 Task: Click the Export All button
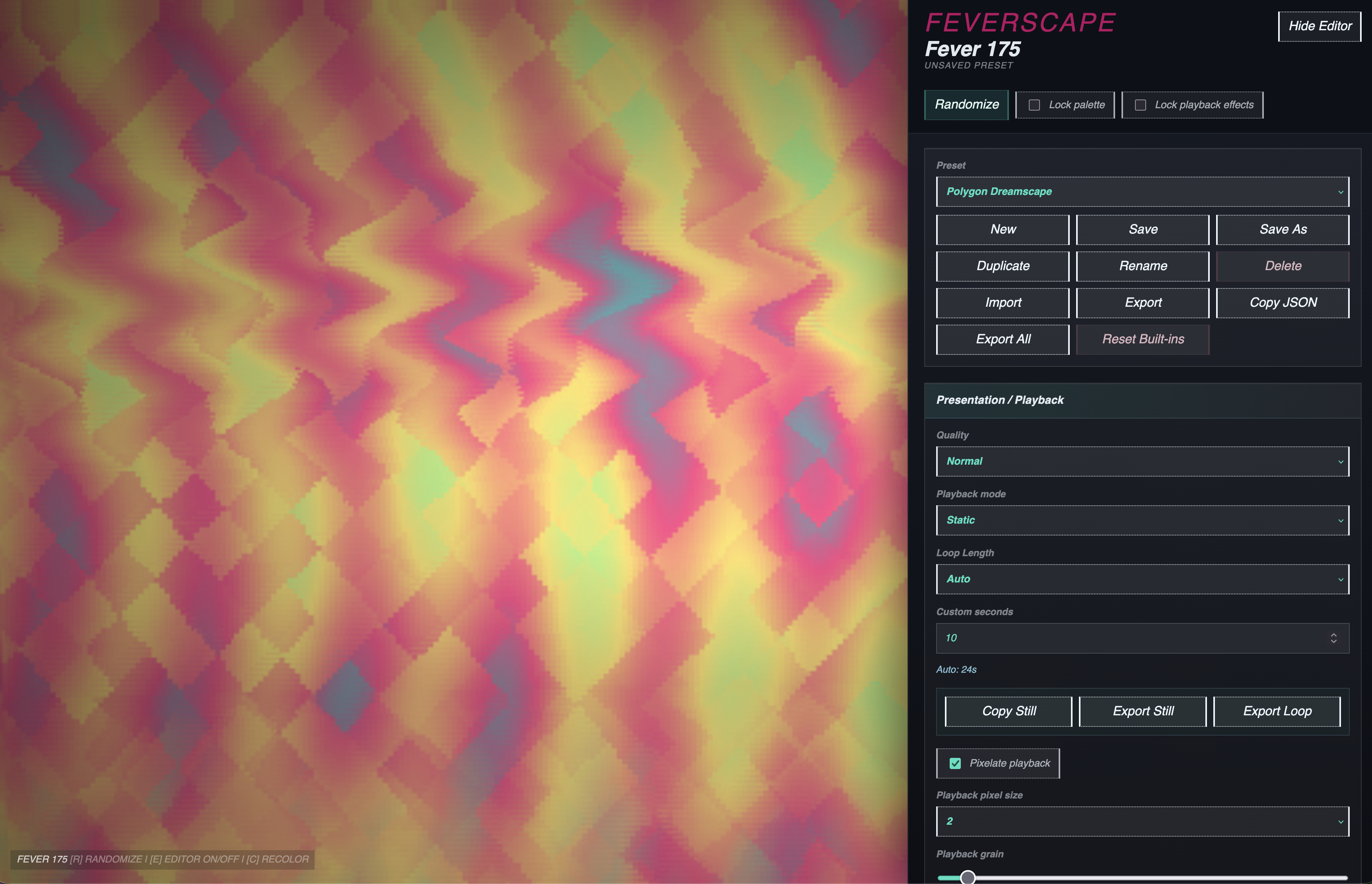pyautogui.click(x=1003, y=340)
